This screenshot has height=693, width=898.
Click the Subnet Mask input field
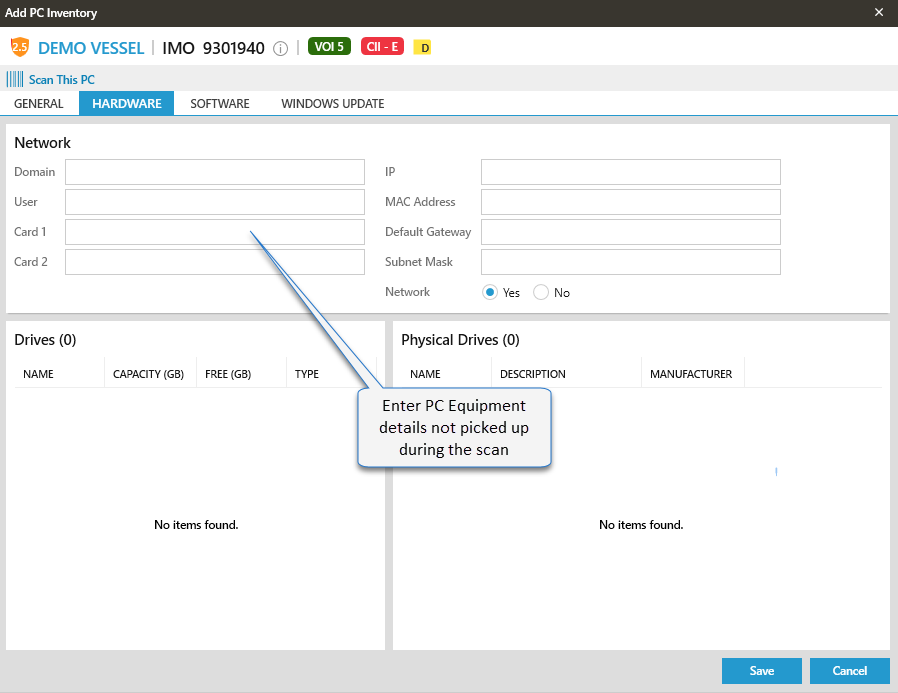coord(631,262)
